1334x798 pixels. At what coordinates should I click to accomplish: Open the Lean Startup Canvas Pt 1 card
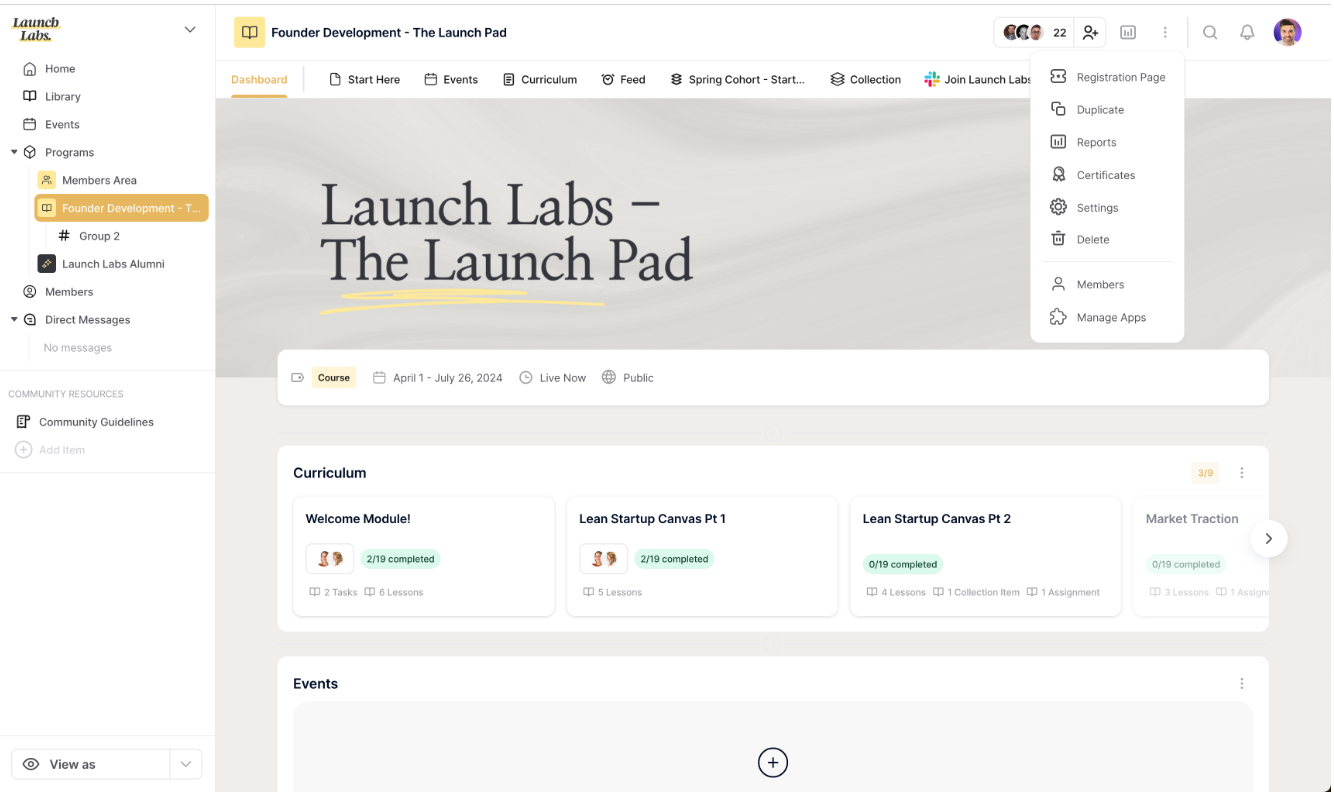point(702,556)
